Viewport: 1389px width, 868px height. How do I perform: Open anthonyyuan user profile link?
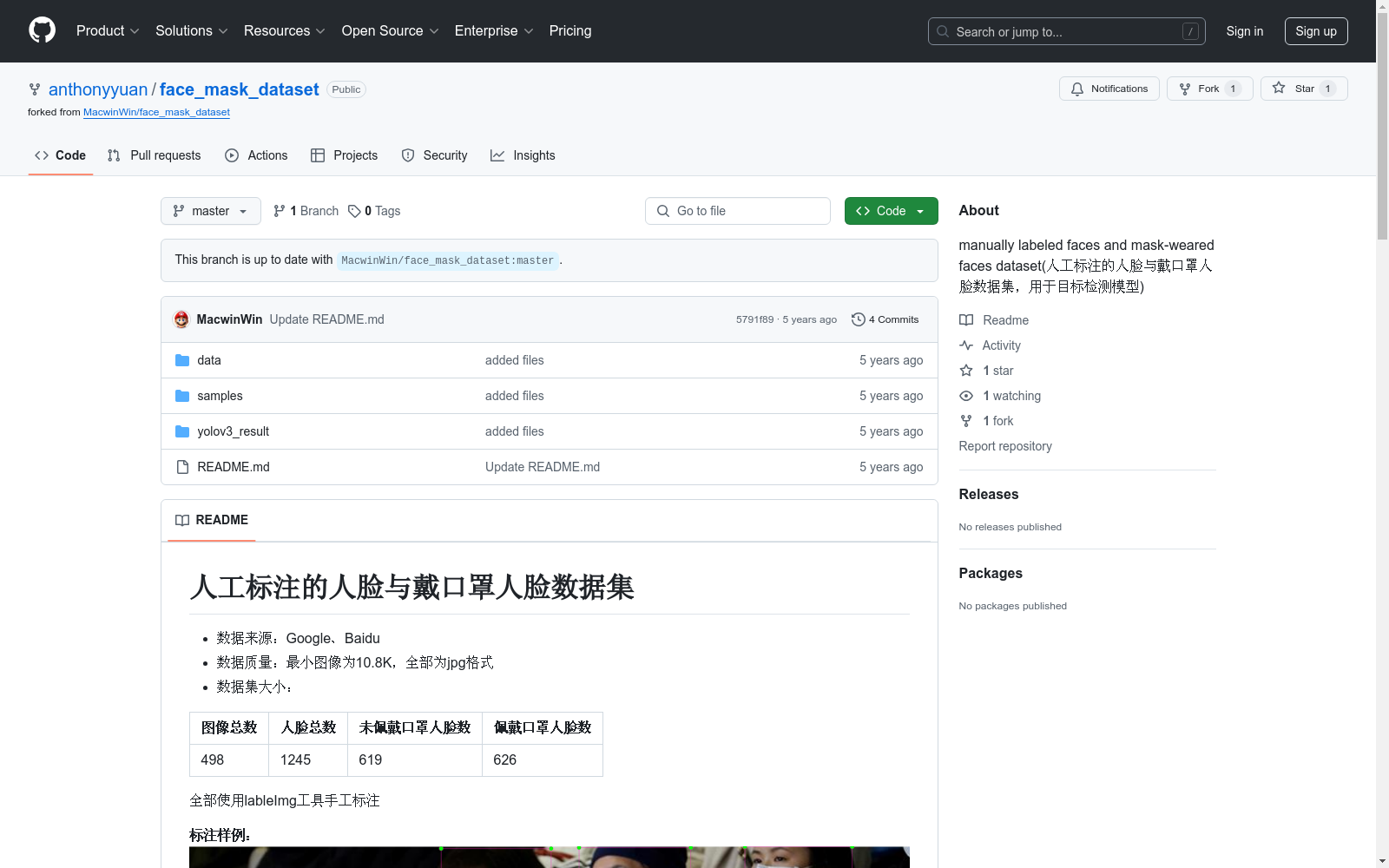point(98,89)
